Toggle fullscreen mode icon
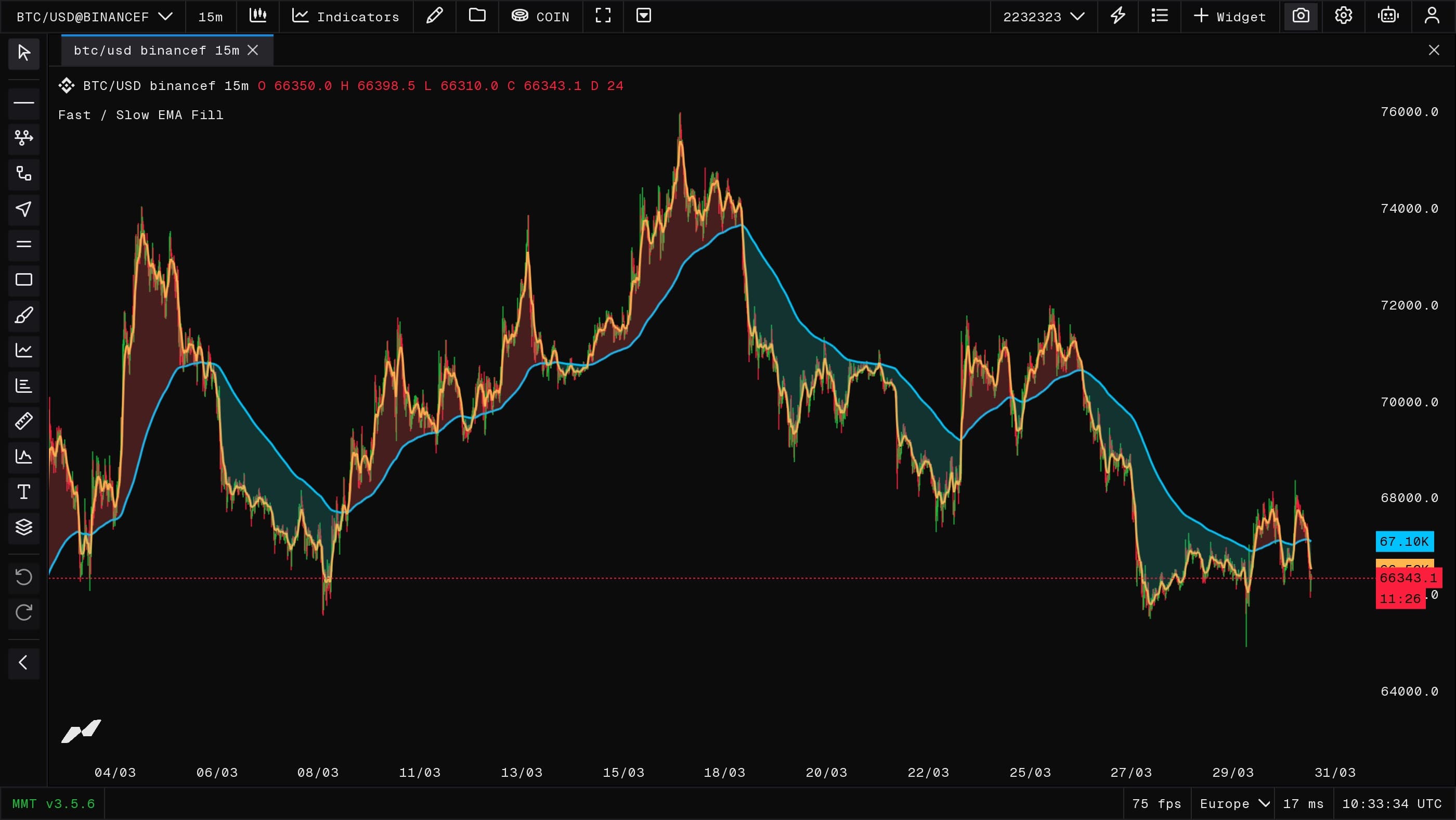The height and width of the screenshot is (820, 1456). point(603,16)
